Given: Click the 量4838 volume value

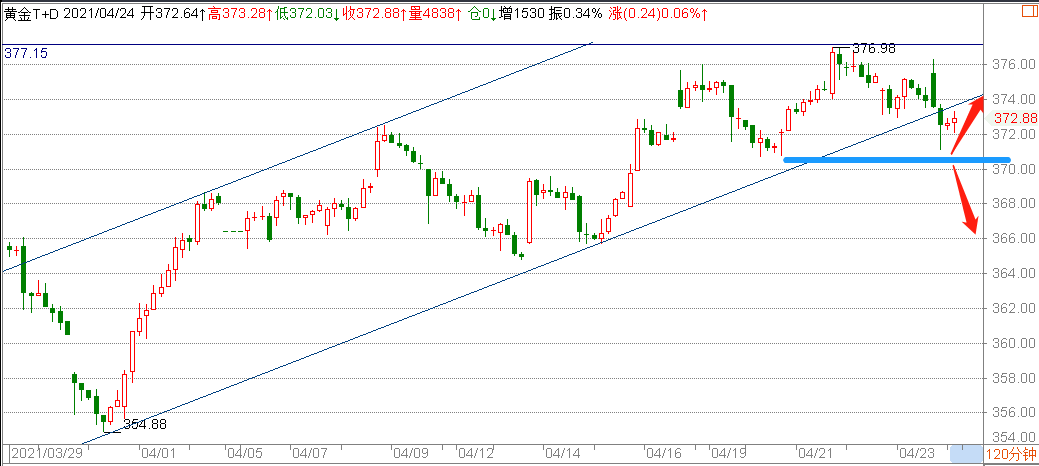Looking at the screenshot, I should click(x=435, y=14).
